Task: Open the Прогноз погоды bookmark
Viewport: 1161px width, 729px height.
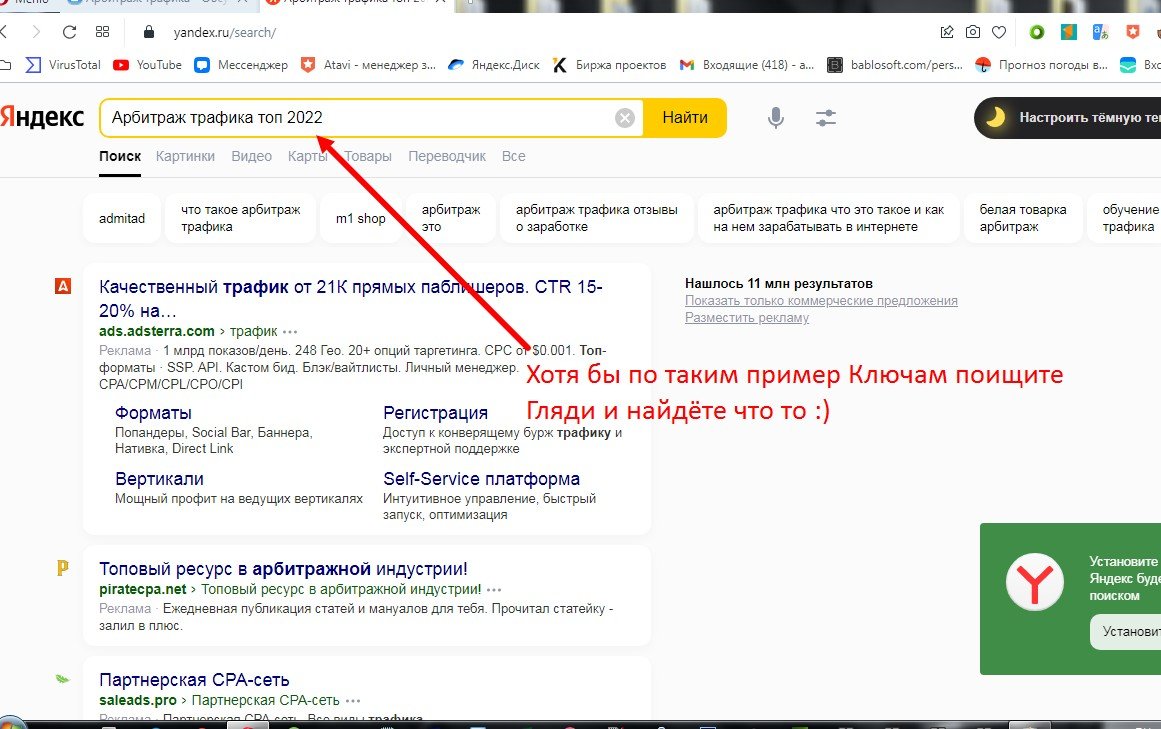Action: pos(1041,65)
